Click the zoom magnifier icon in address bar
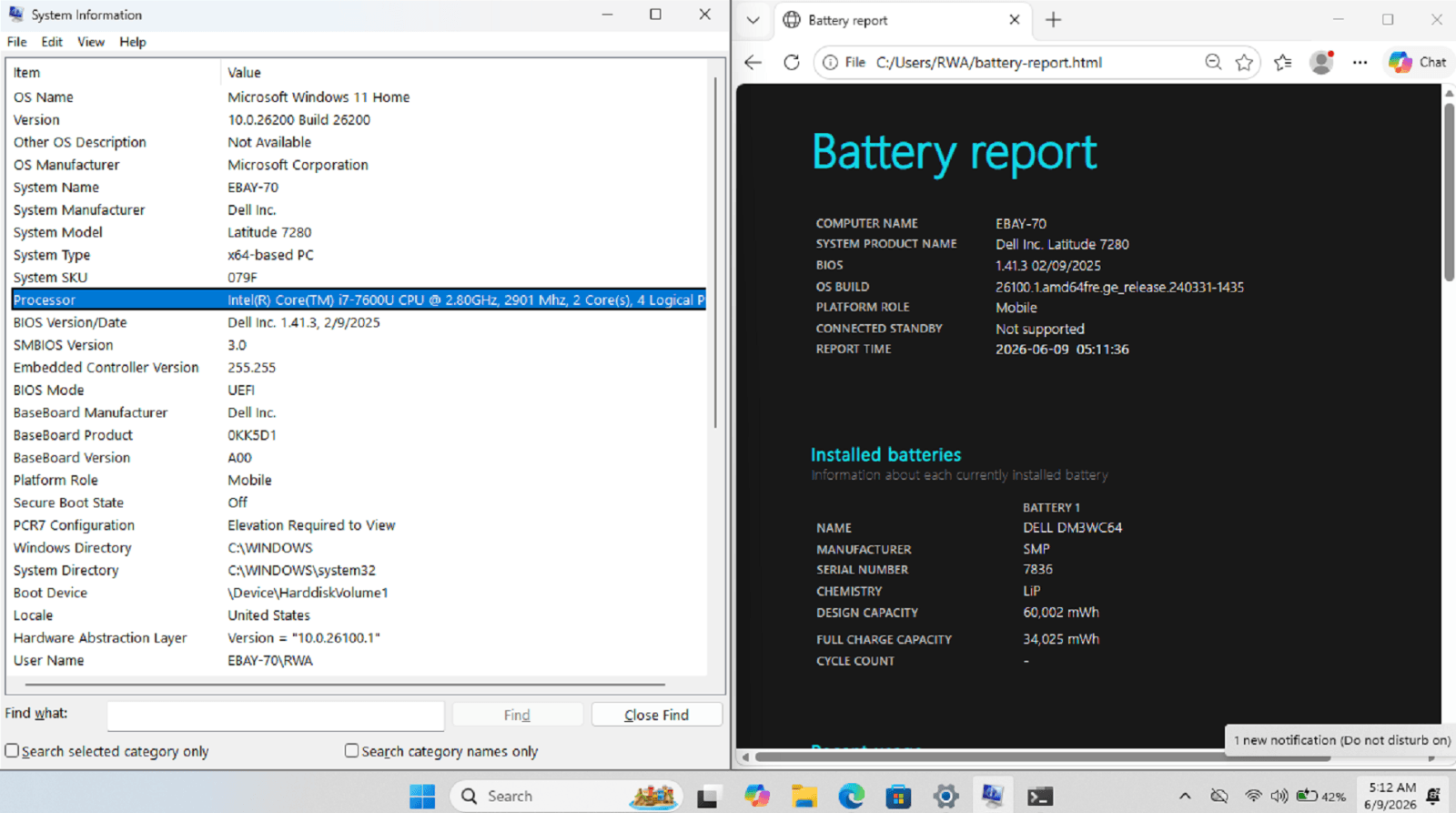 tap(1213, 62)
